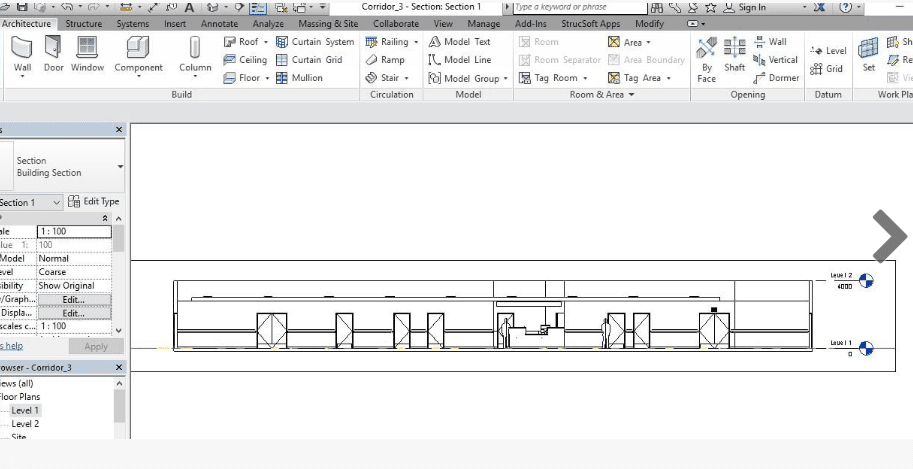Choose the Window tool in Build panel
The height and width of the screenshot is (469, 913).
(87, 54)
